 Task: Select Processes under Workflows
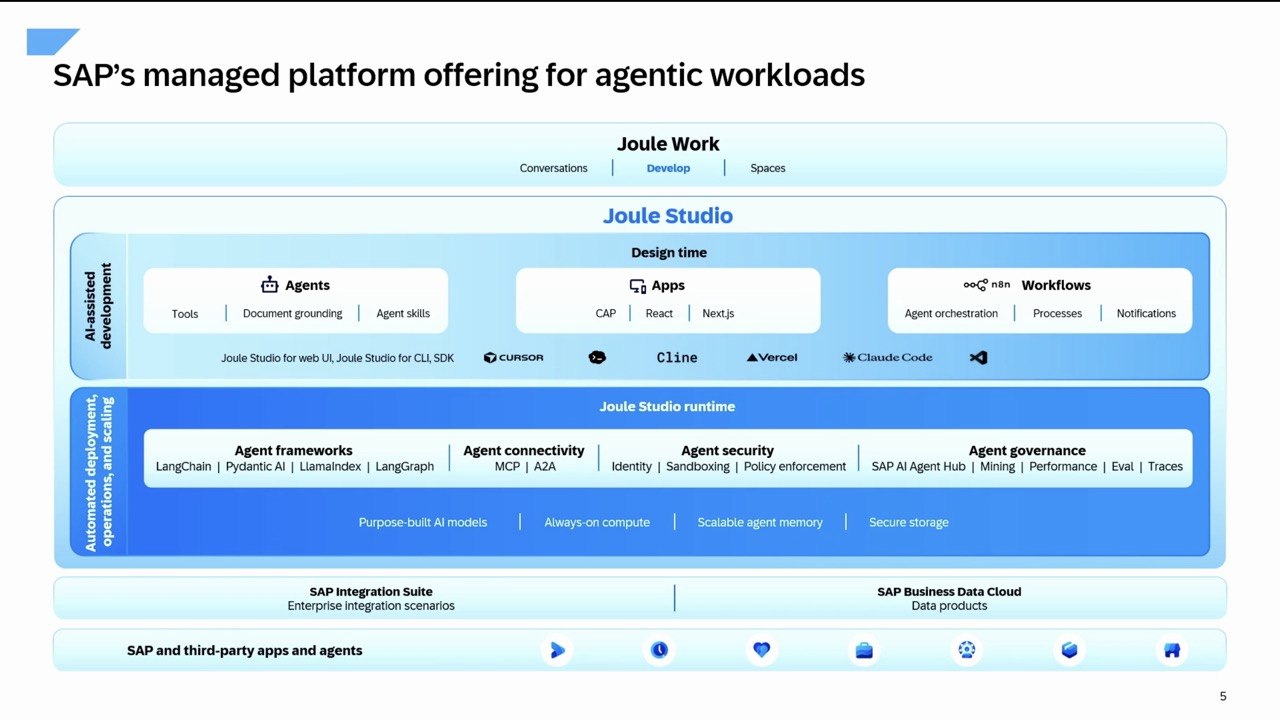(1057, 313)
